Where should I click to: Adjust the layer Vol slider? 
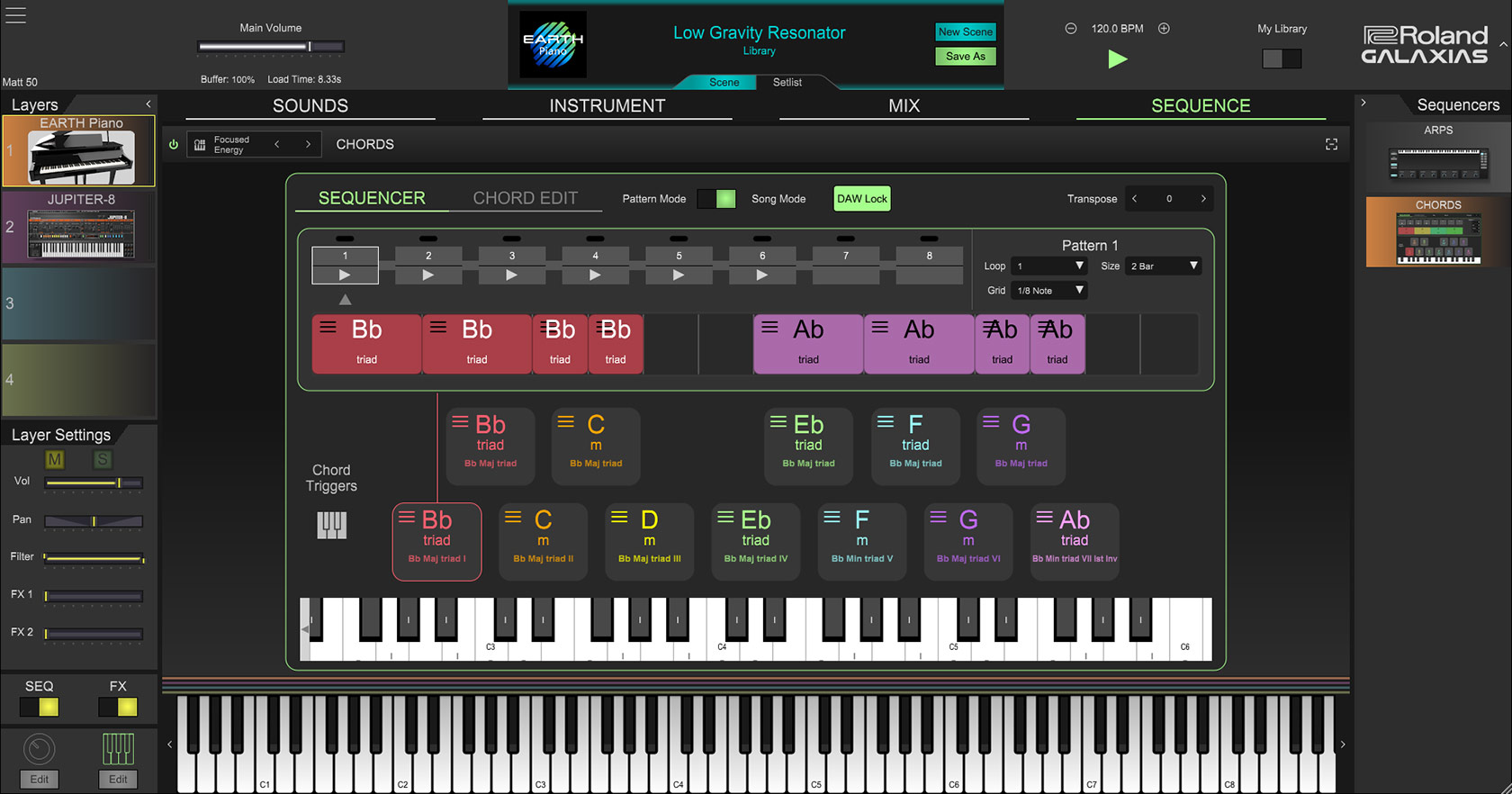(94, 483)
